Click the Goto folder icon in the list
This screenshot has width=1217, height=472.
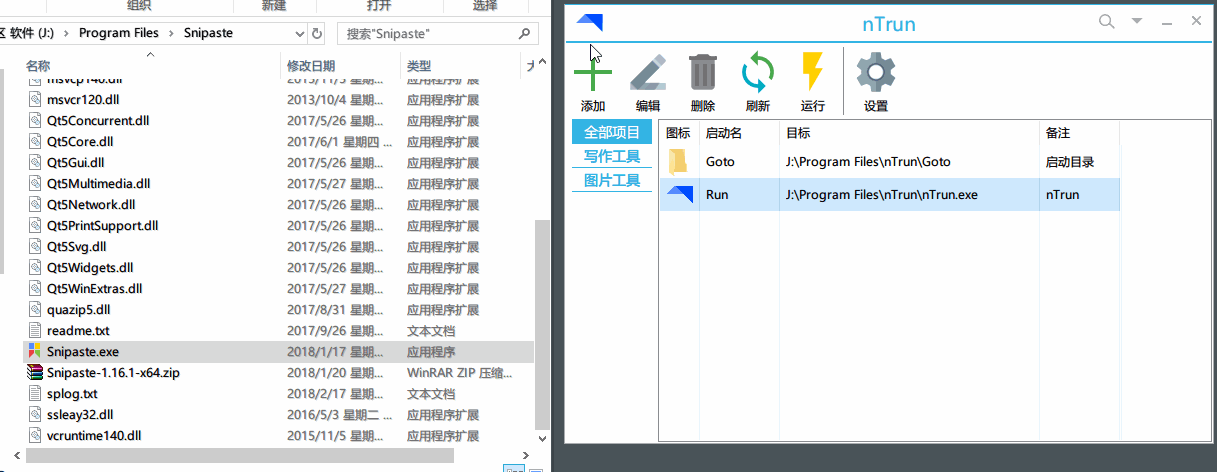[678, 161]
